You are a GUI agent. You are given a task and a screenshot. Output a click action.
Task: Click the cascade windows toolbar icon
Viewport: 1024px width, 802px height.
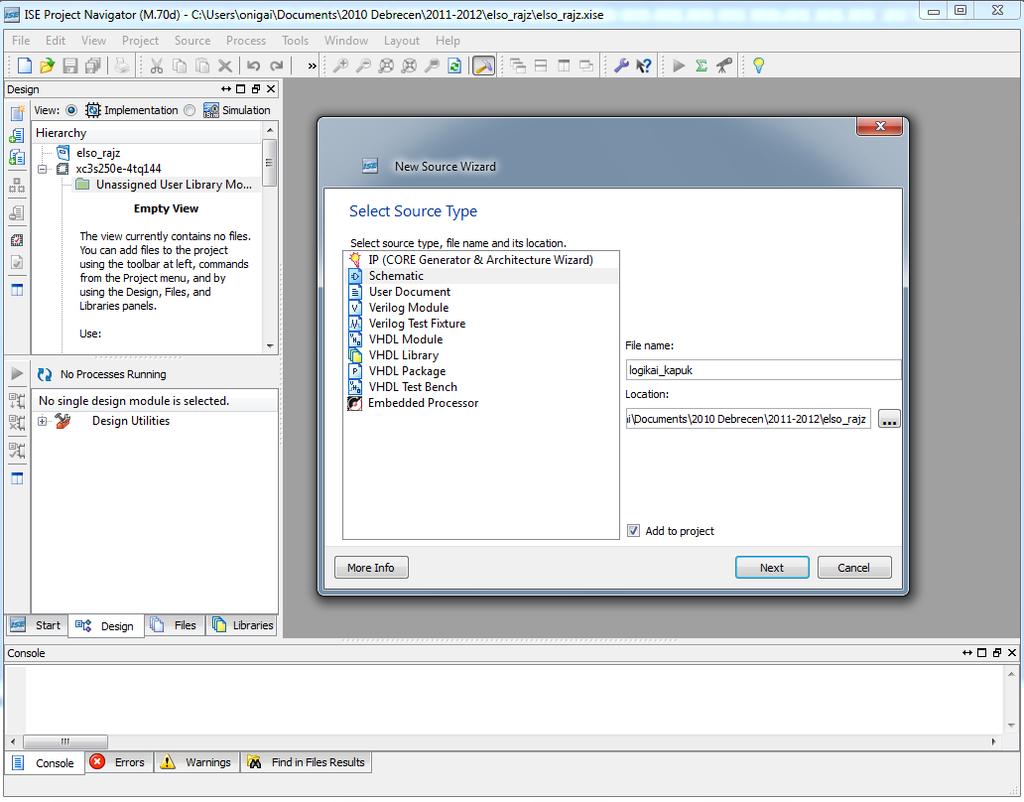(x=518, y=65)
